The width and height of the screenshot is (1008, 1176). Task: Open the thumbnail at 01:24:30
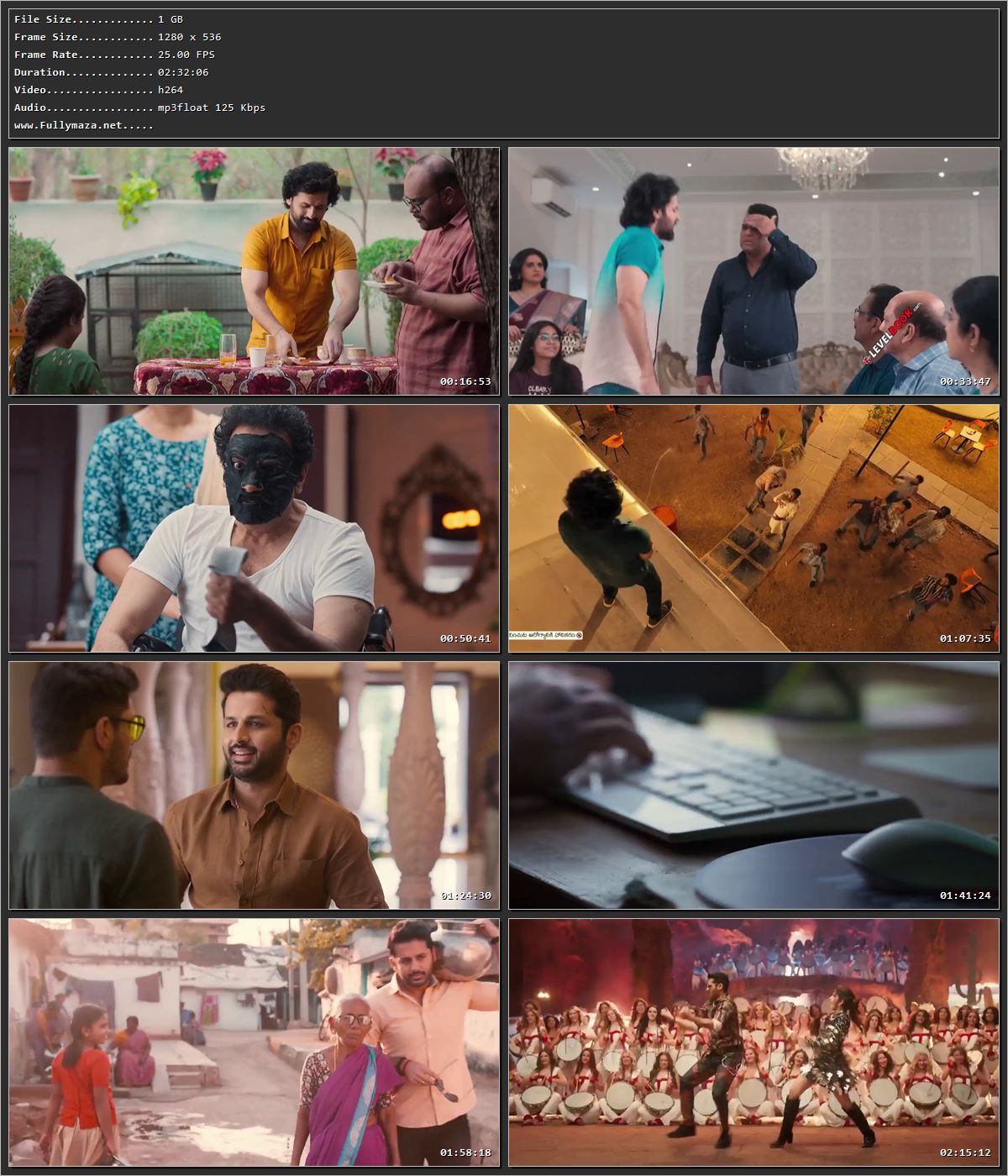254,785
